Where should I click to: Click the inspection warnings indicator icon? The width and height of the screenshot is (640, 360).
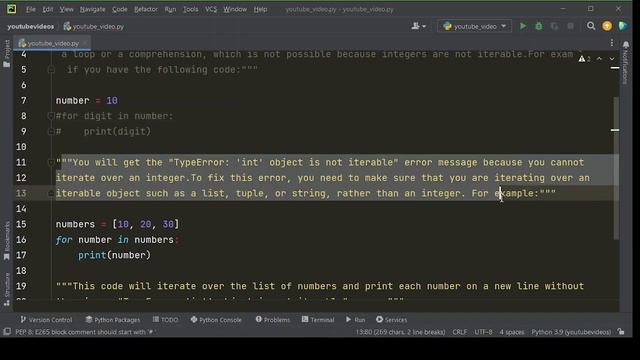[x=584, y=59]
